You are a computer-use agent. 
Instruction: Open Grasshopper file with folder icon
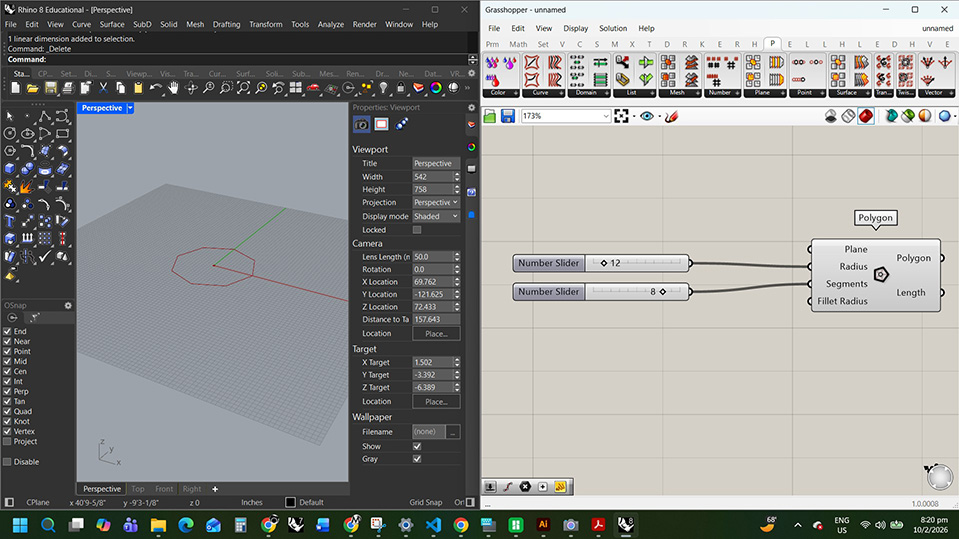click(x=490, y=117)
